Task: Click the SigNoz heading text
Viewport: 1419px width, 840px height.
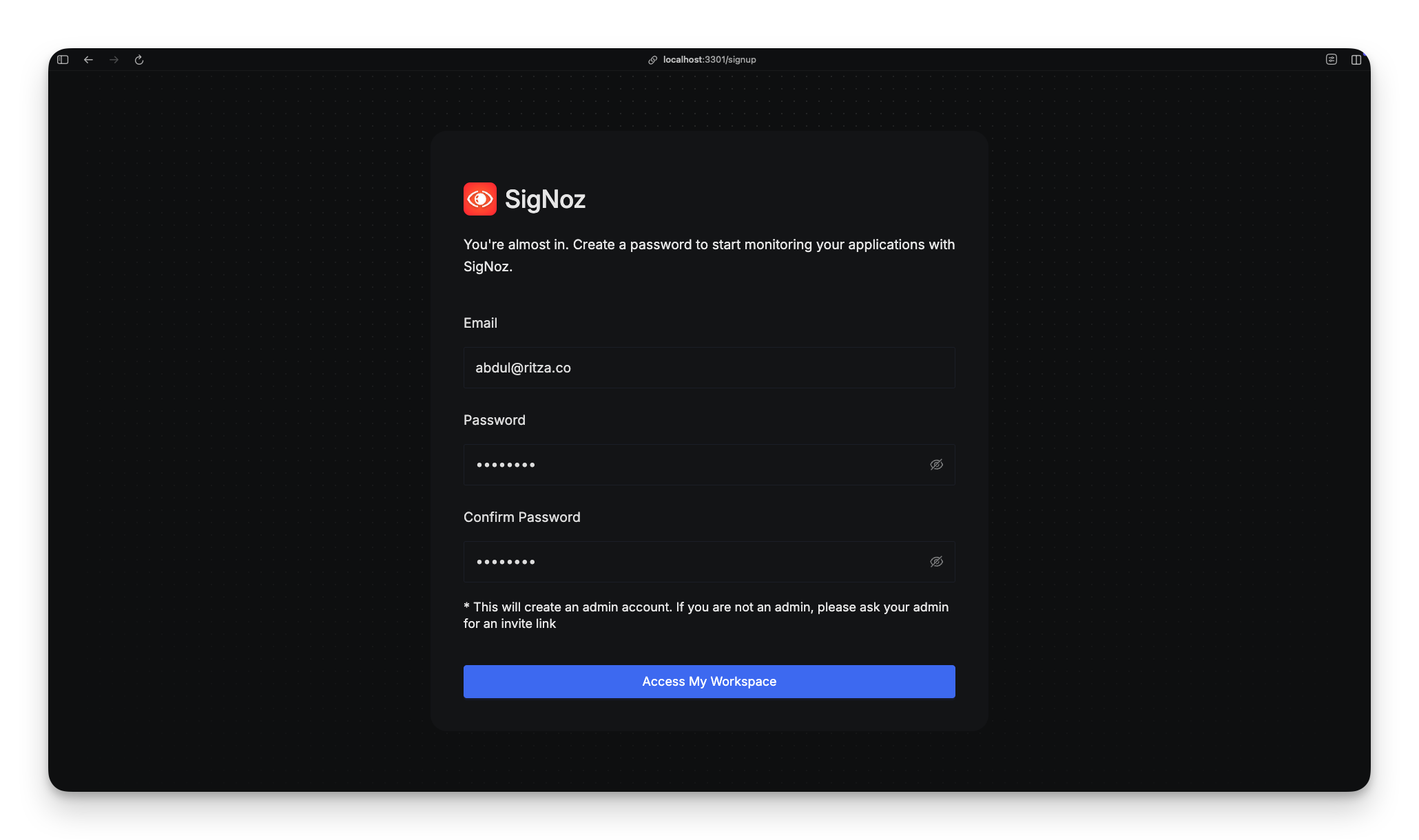Action: point(546,199)
